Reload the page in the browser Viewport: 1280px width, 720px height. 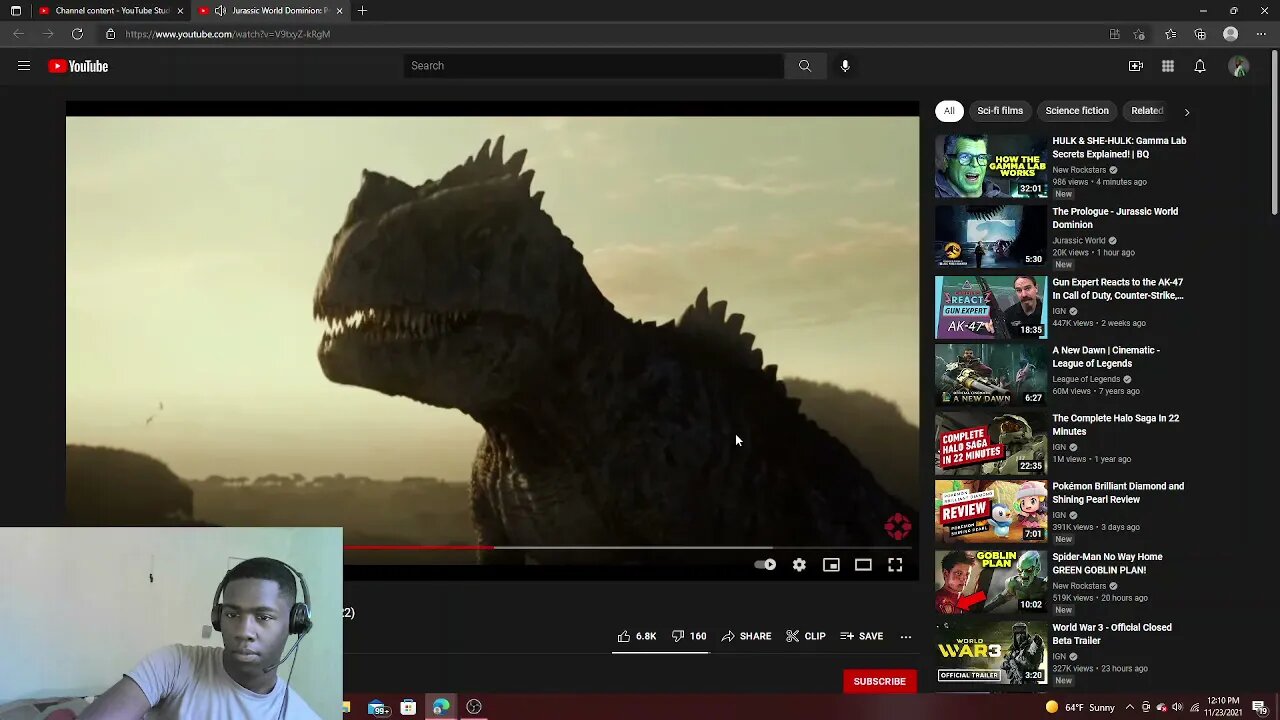[x=77, y=34]
